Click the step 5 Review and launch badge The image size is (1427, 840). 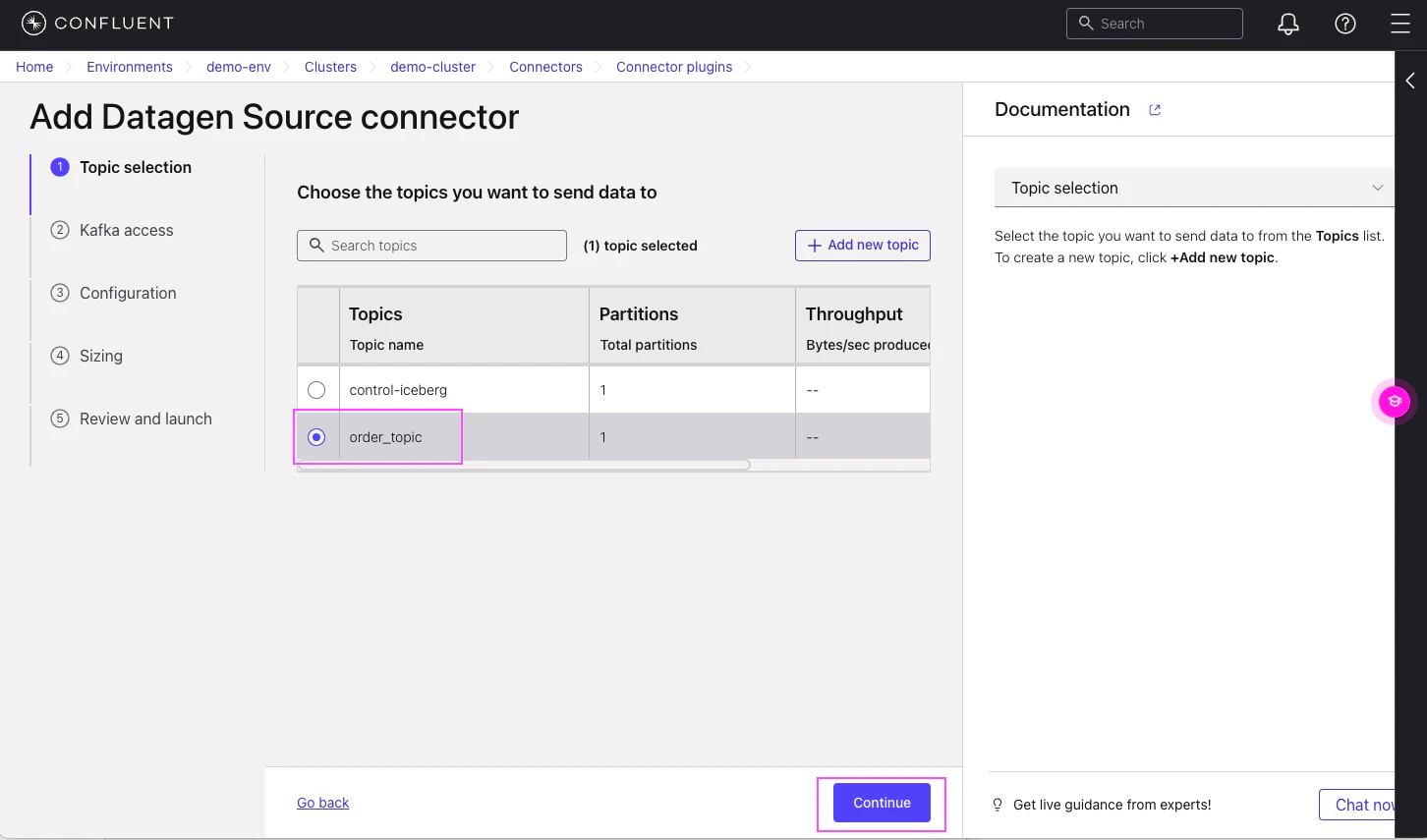(x=60, y=419)
